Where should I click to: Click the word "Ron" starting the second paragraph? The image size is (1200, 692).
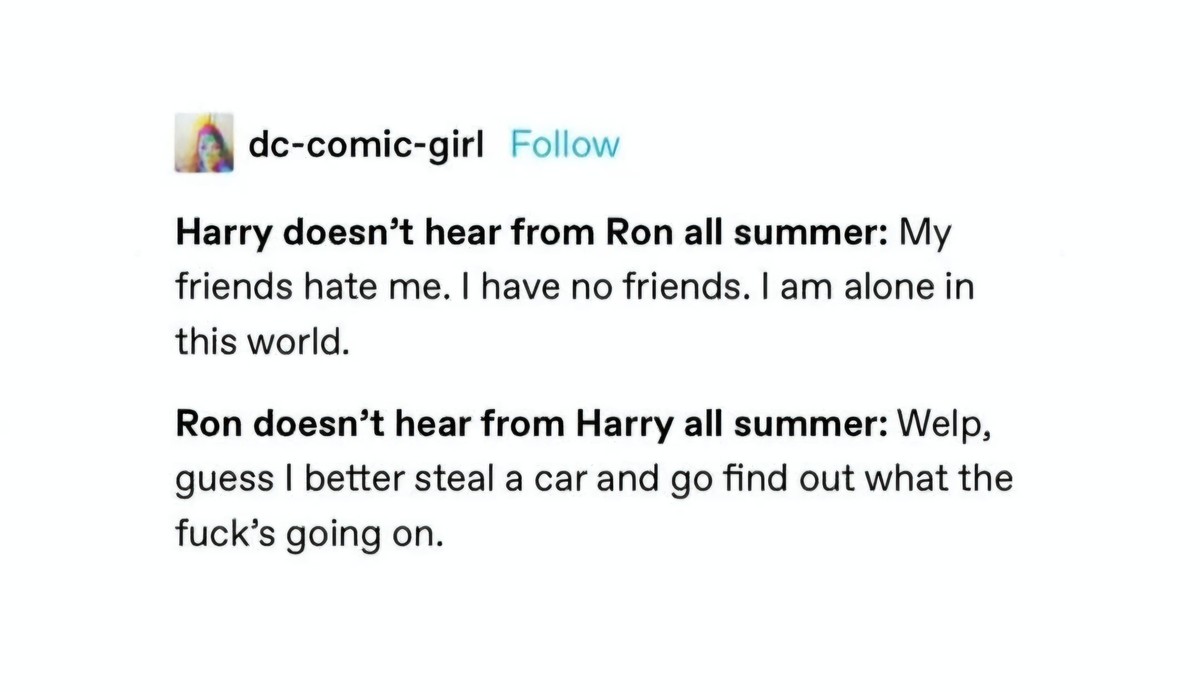point(208,424)
